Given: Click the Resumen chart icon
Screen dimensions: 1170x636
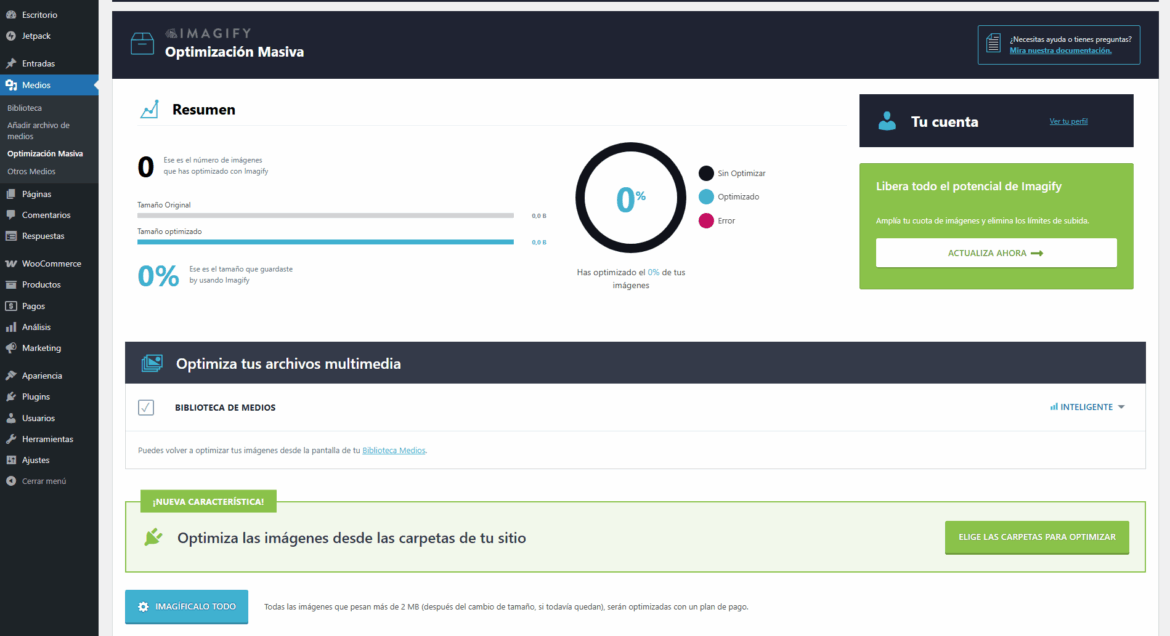Looking at the screenshot, I should (149, 109).
